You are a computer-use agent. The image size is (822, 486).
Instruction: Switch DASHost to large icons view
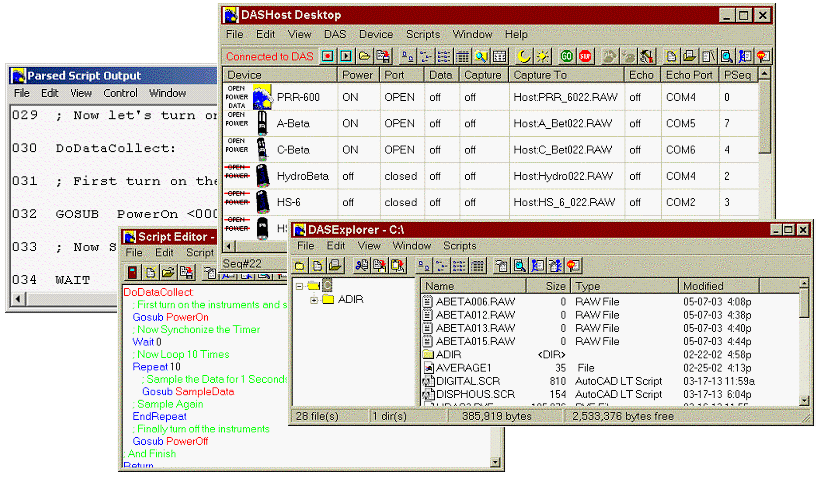tap(407, 56)
